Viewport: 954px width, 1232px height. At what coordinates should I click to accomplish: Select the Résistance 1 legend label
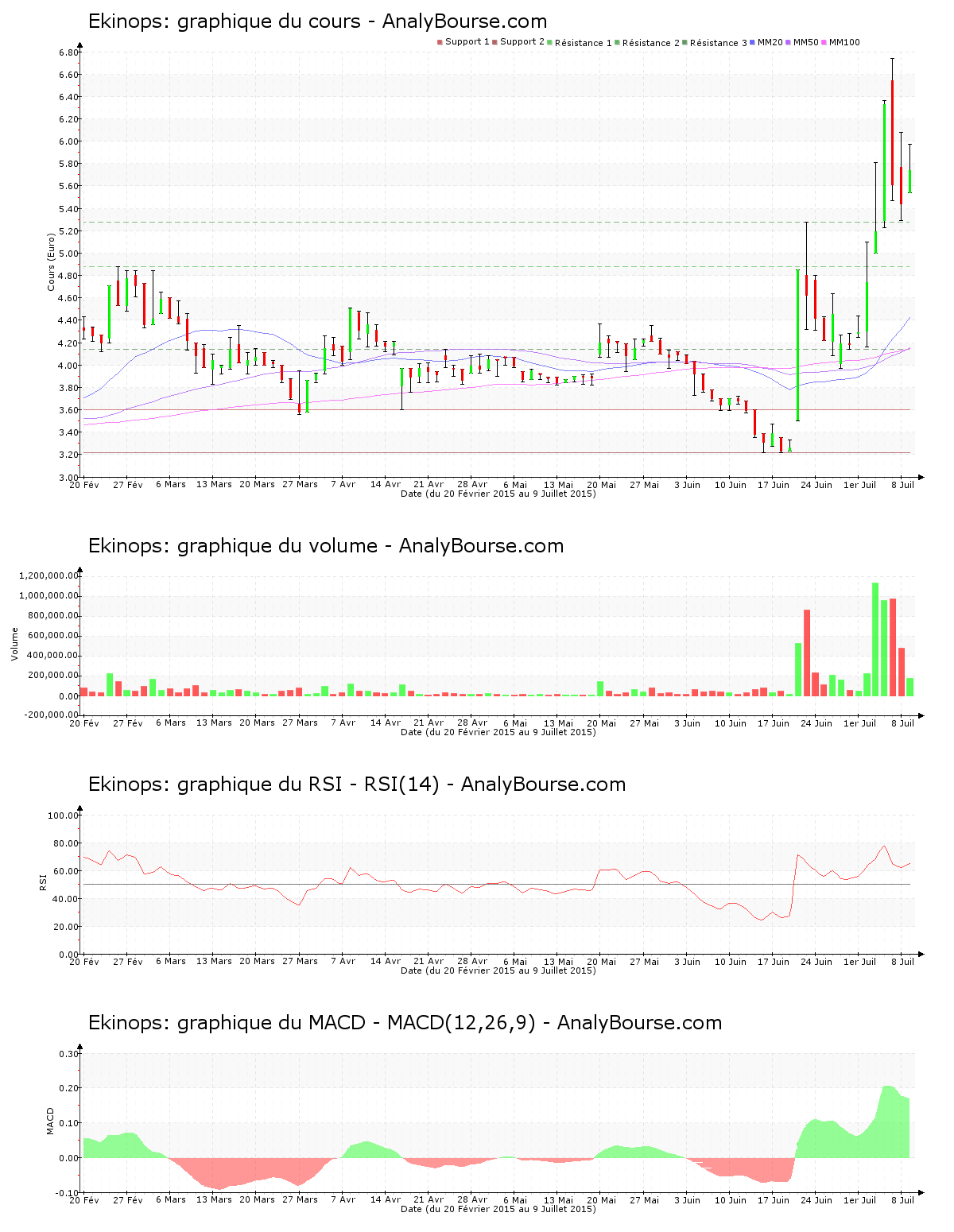584,43
